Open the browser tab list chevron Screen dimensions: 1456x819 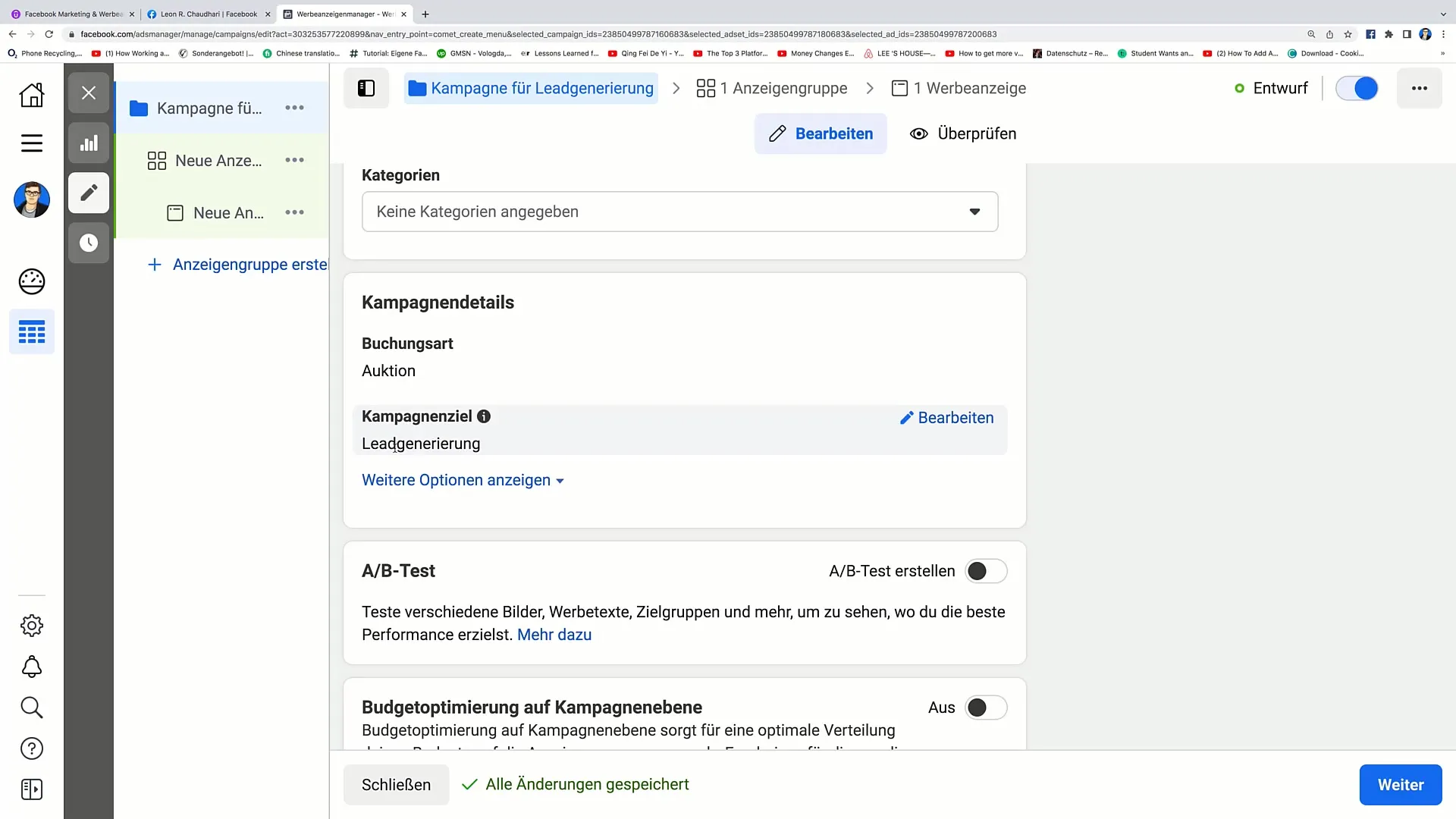[x=1442, y=14]
